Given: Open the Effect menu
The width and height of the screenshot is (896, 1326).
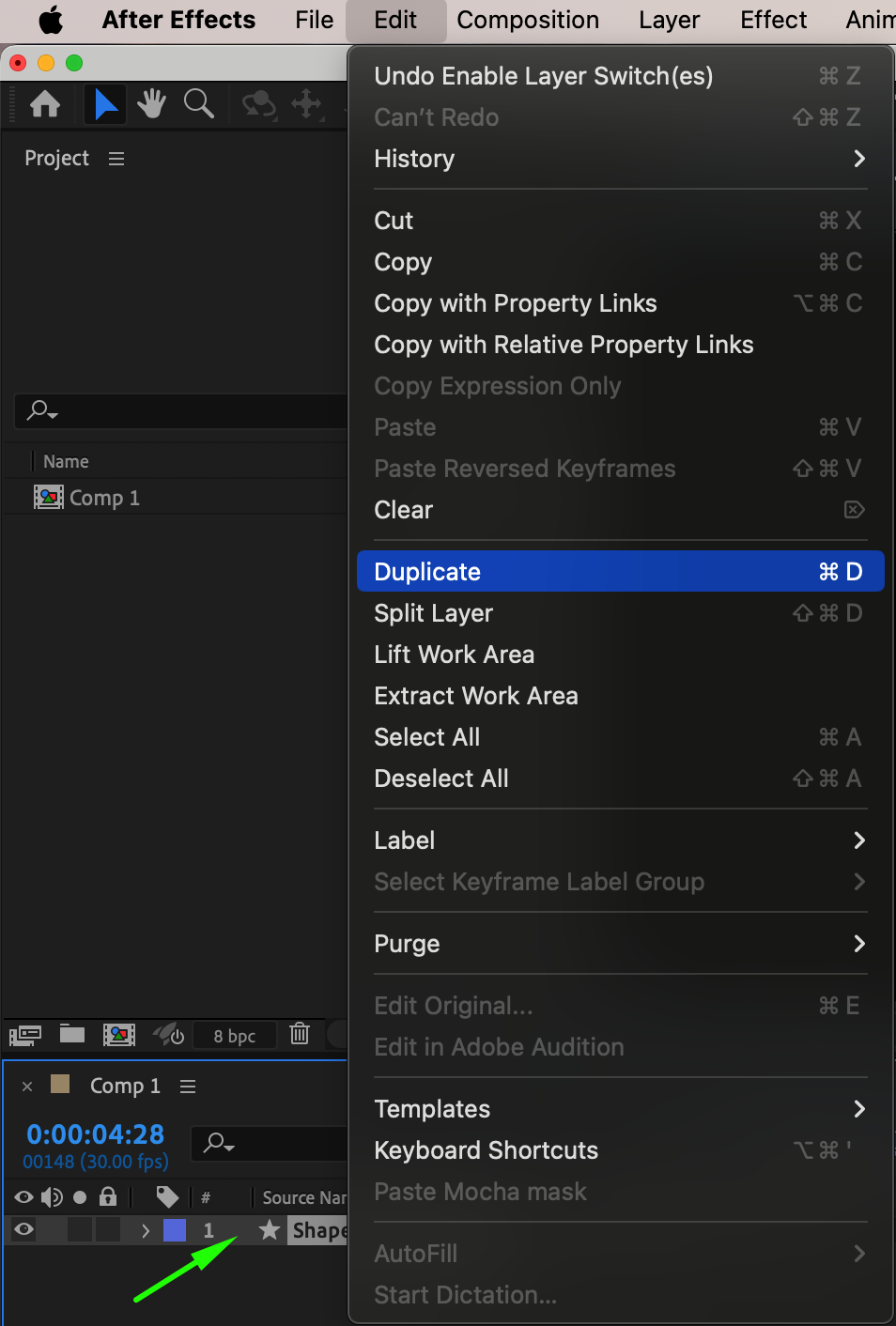Looking at the screenshot, I should click(x=773, y=20).
